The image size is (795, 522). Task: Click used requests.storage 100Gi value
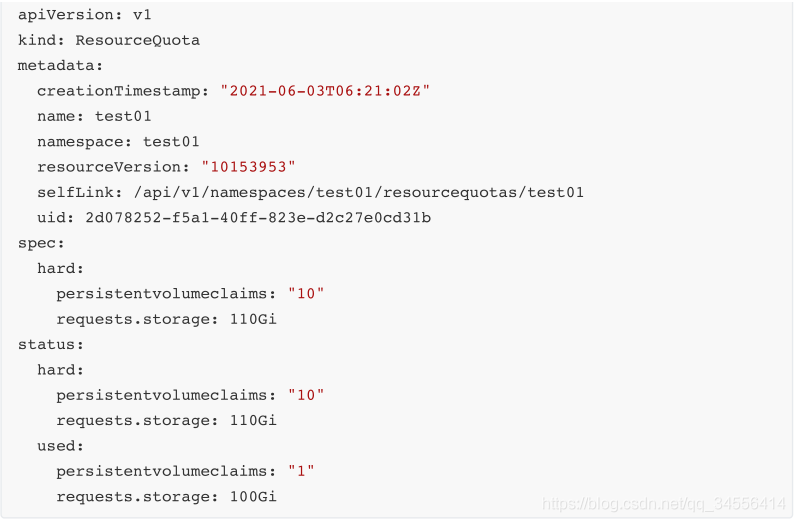tap(254, 497)
